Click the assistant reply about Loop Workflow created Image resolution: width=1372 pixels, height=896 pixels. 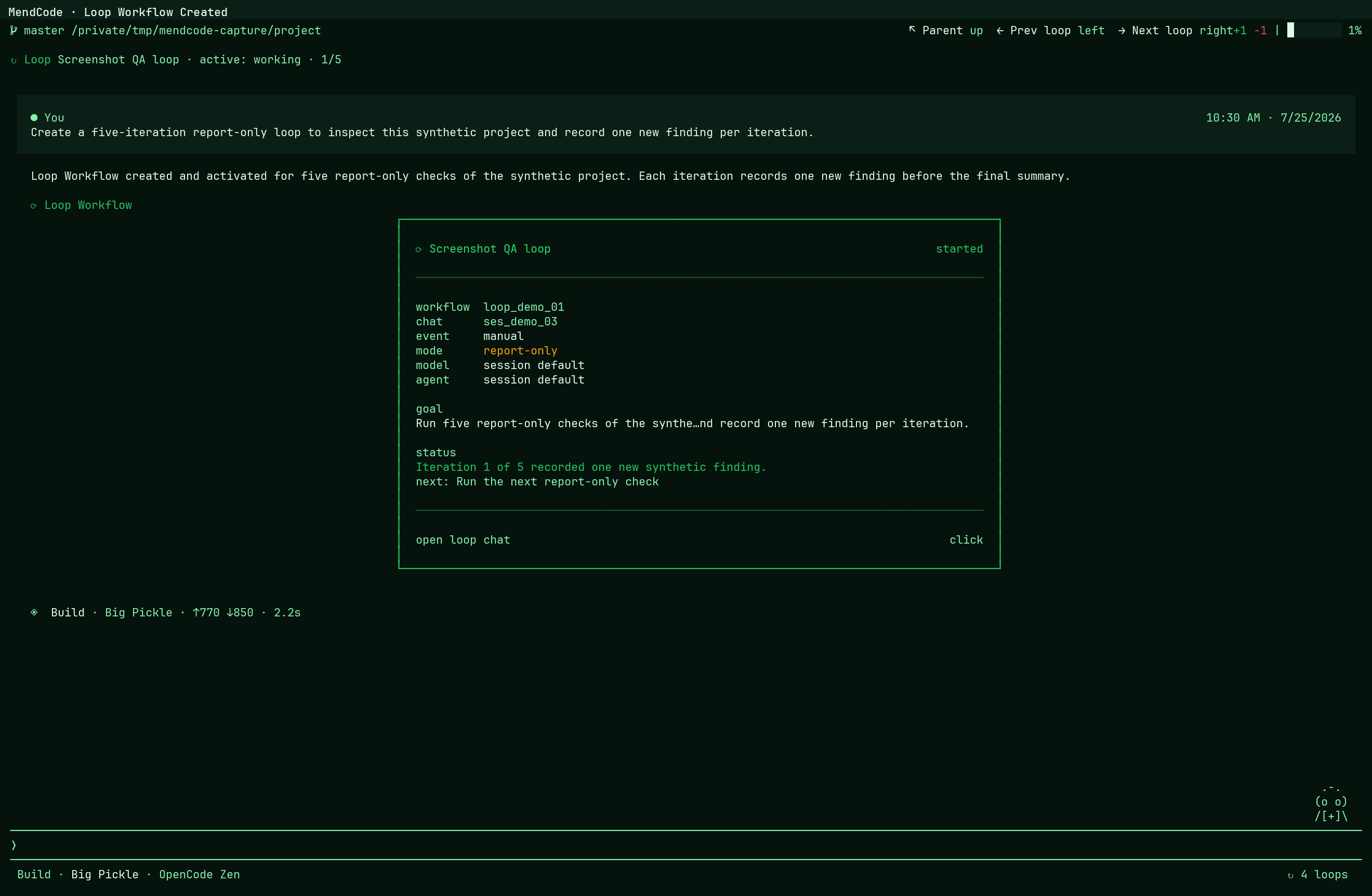pyautogui.click(x=550, y=176)
